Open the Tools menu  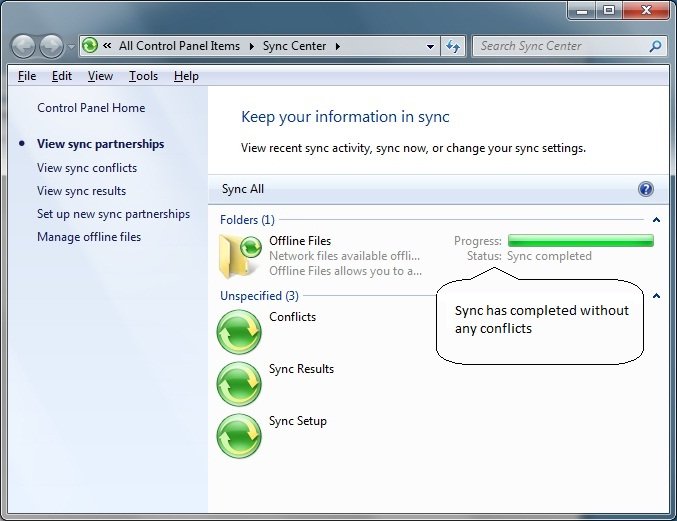[143, 76]
